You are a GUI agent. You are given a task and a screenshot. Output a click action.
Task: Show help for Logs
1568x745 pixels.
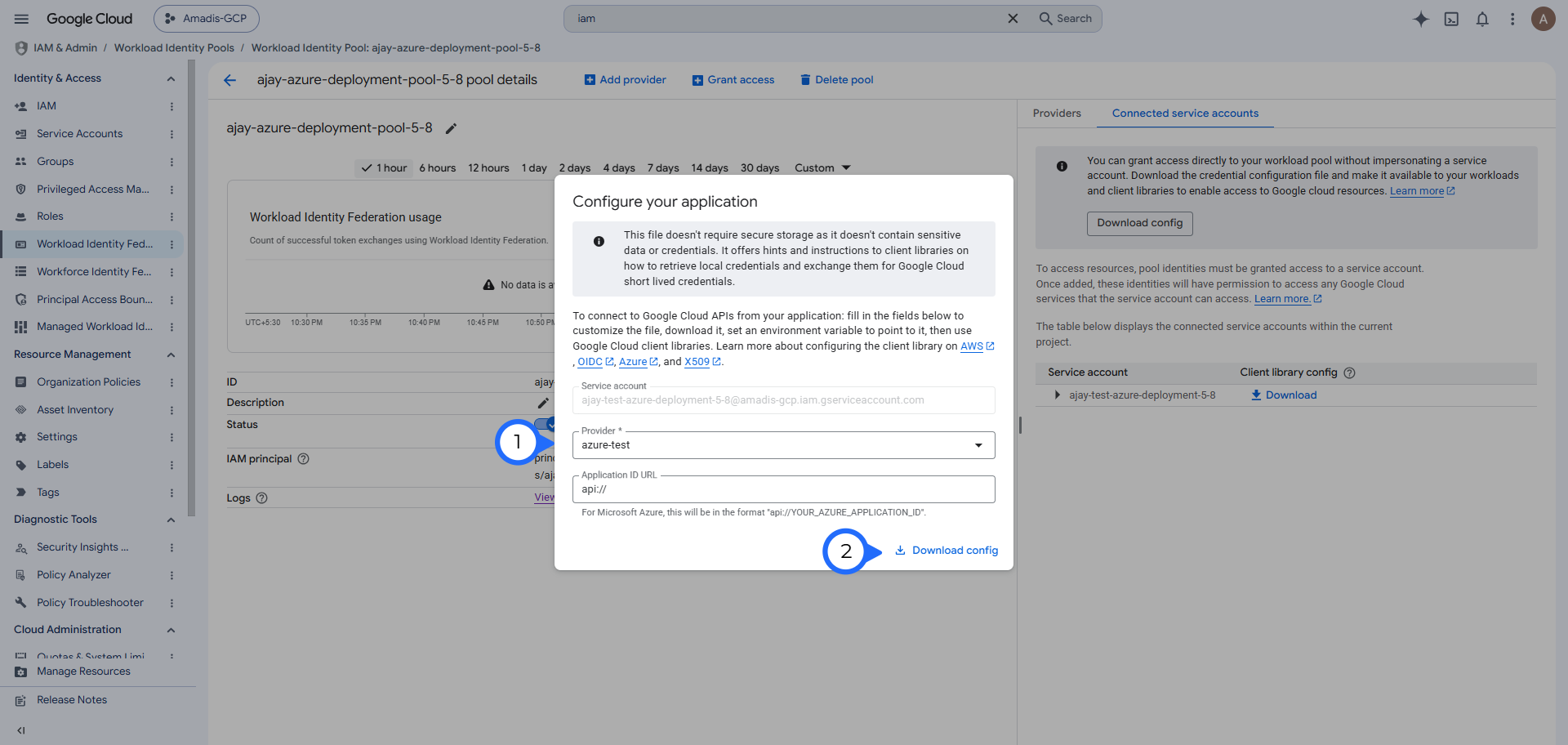pos(262,498)
